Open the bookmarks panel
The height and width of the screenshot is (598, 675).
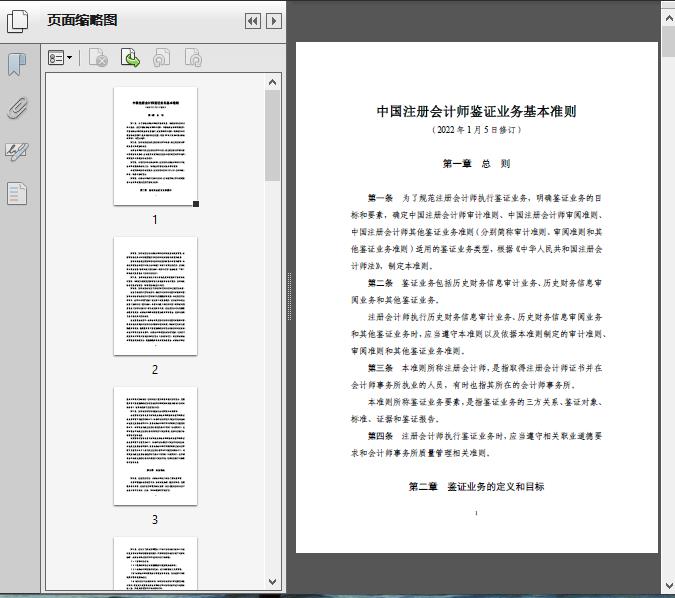click(17, 65)
